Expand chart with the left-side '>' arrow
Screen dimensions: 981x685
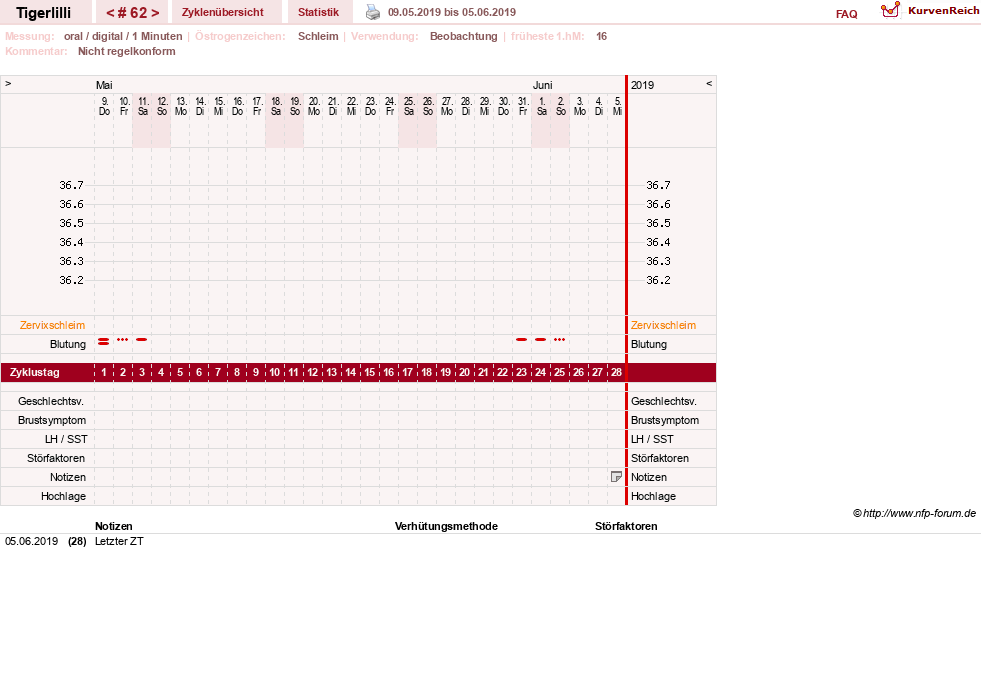coord(8,83)
